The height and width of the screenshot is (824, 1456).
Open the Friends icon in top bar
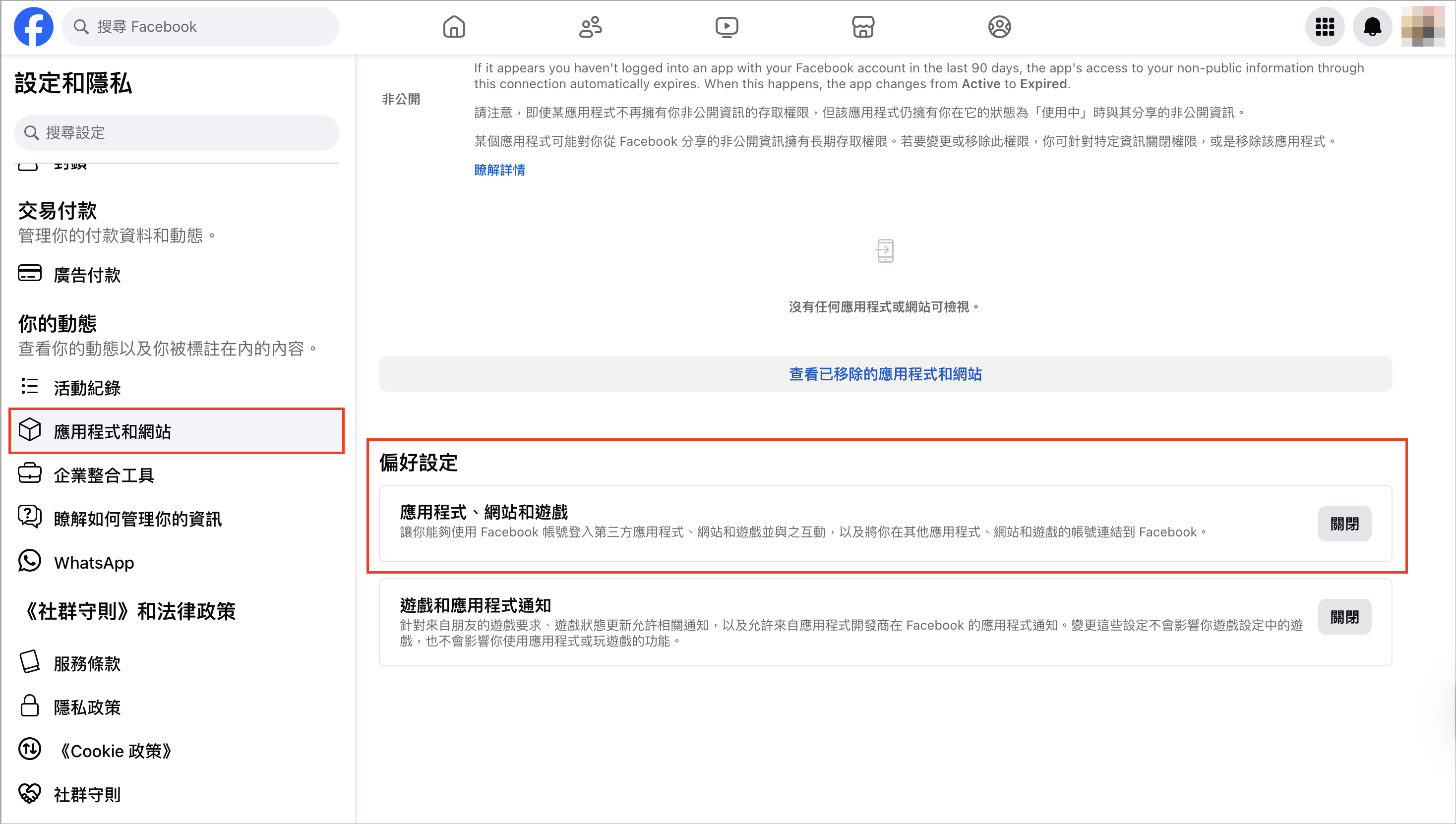pyautogui.click(x=591, y=27)
